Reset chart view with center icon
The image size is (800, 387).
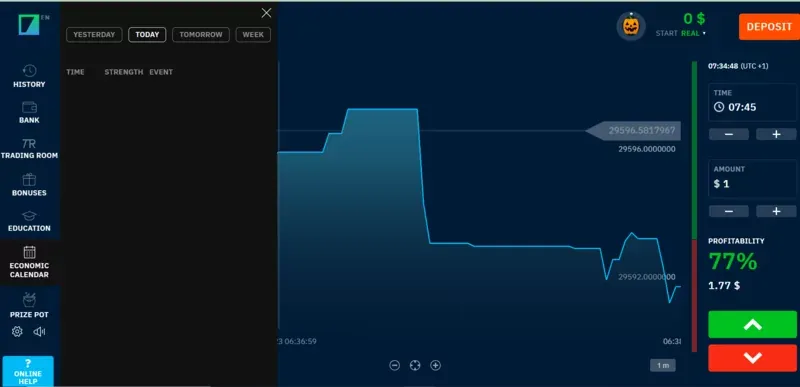[415, 365]
